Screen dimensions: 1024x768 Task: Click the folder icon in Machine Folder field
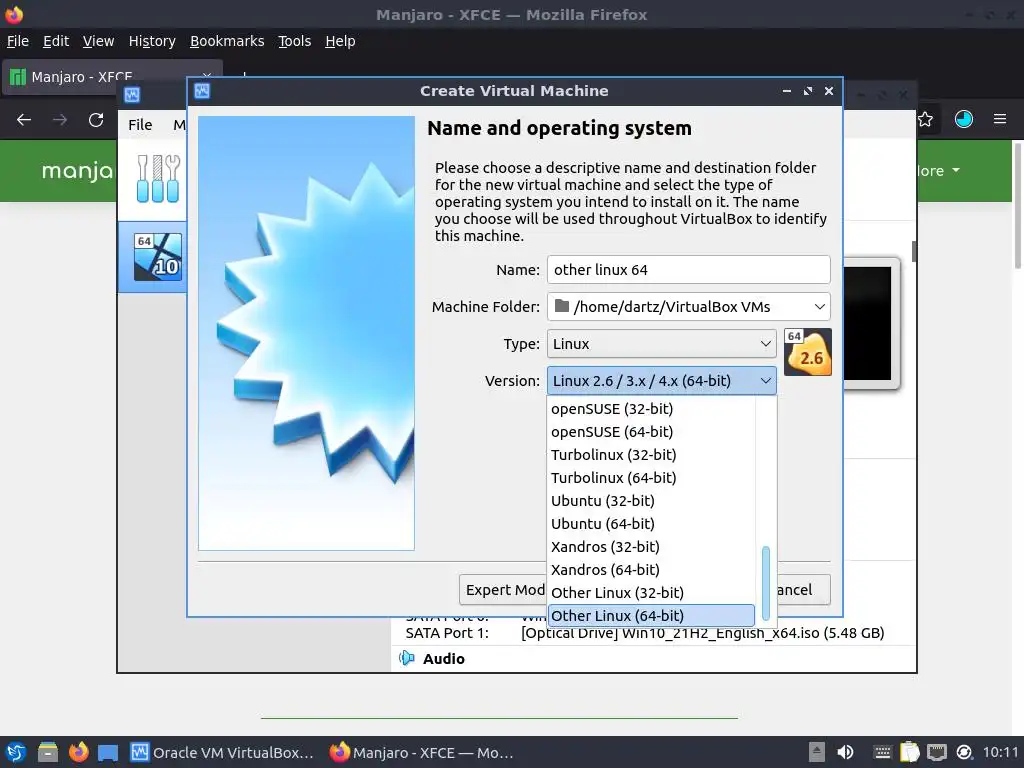click(x=562, y=306)
